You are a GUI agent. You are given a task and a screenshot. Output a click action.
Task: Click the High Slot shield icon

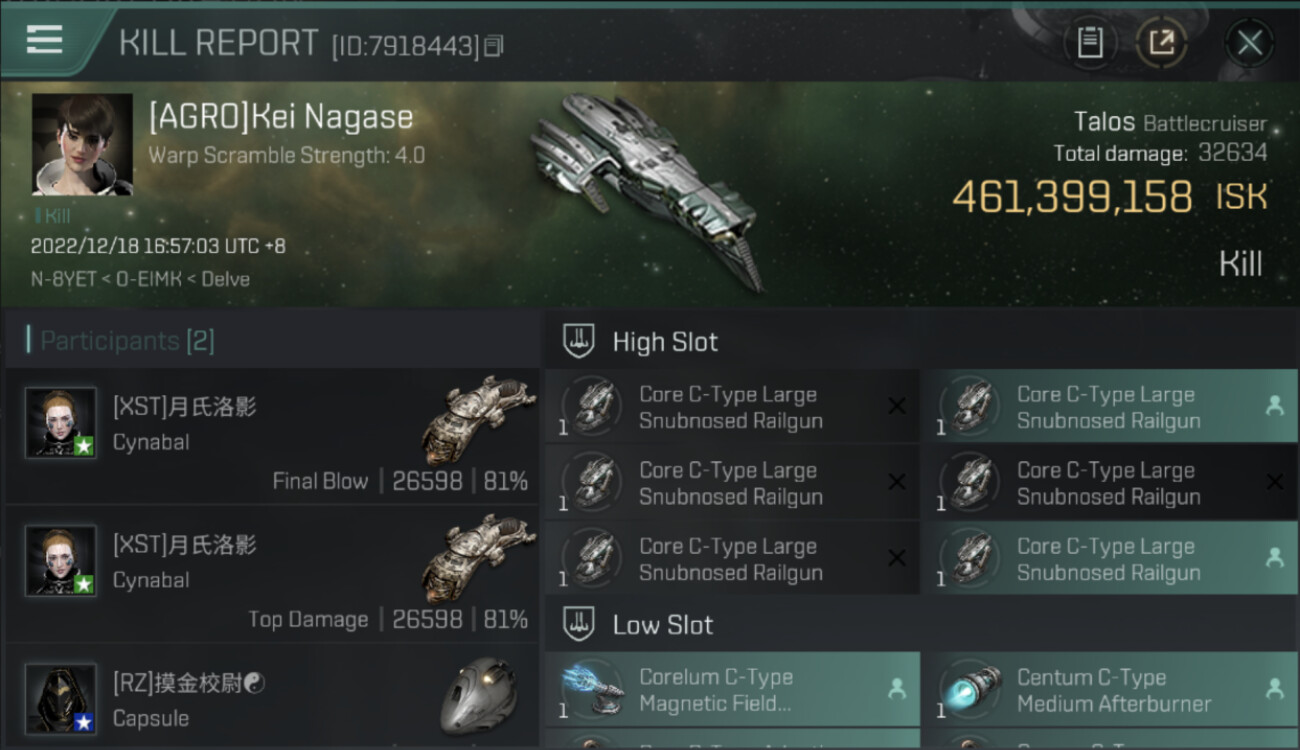click(580, 341)
